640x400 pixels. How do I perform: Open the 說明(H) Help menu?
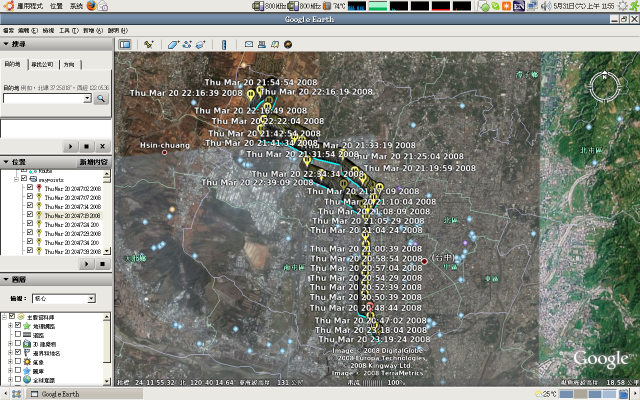coord(118,31)
